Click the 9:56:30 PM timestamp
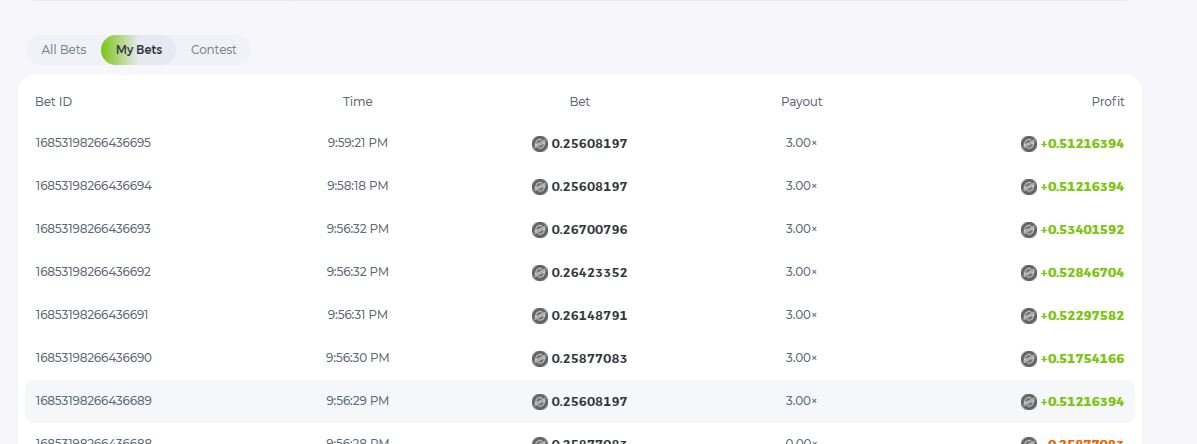 pyautogui.click(x=357, y=358)
